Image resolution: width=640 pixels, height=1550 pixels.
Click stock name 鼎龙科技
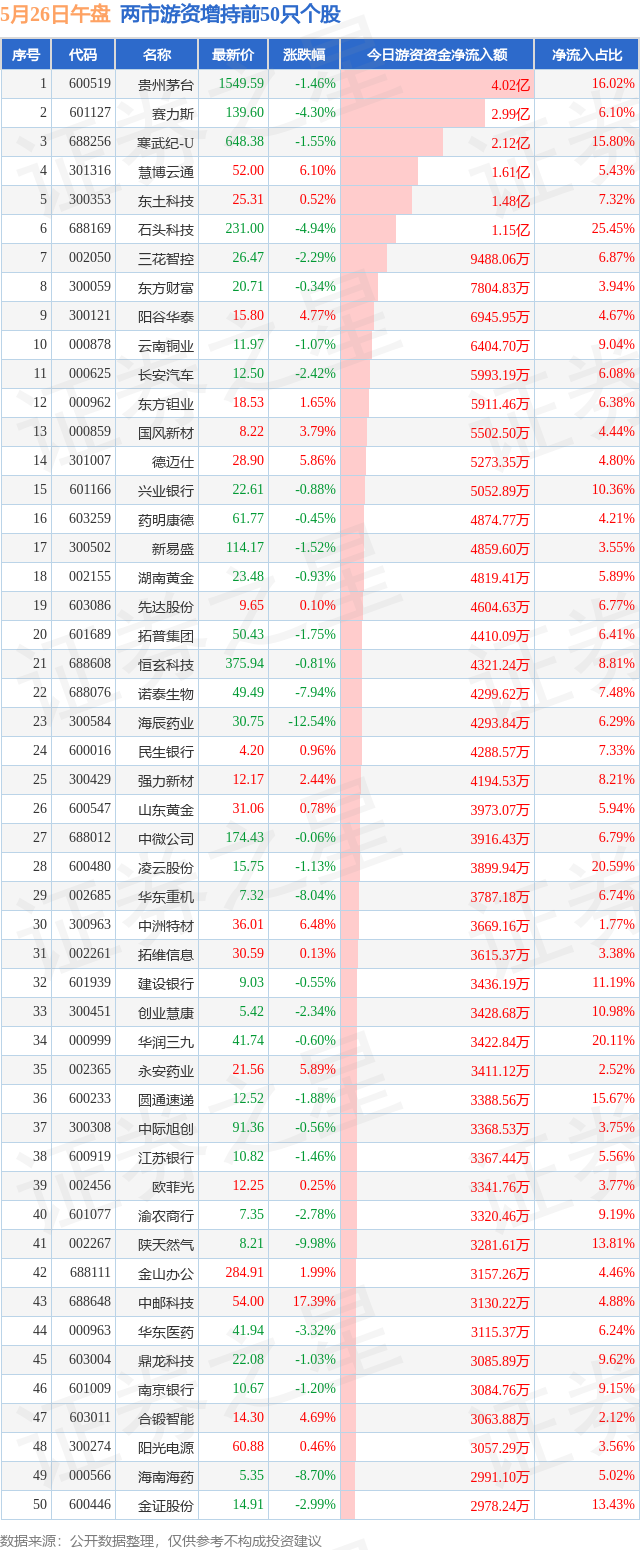point(166,1360)
